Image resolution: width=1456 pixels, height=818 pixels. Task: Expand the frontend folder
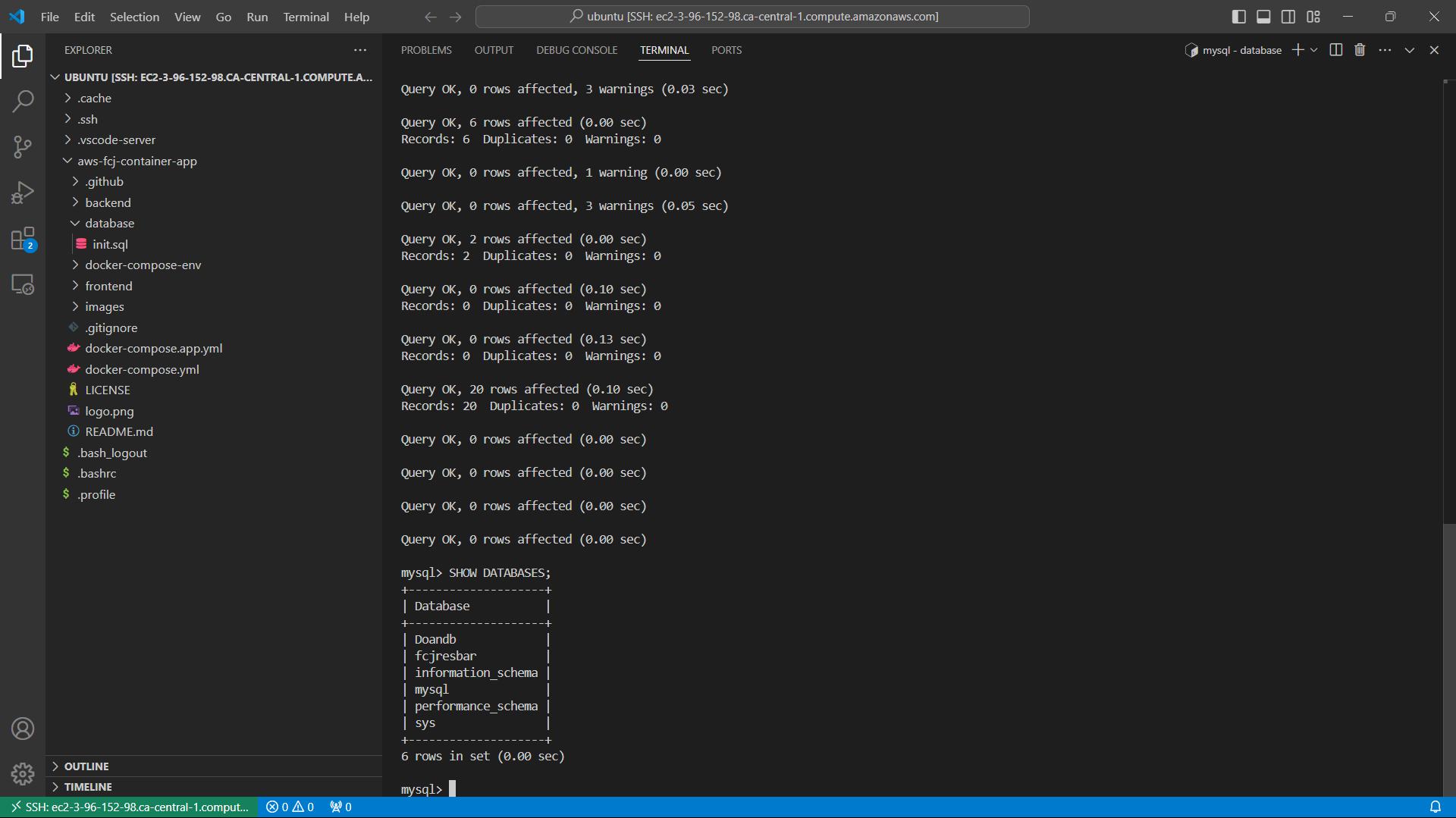(x=214, y=286)
